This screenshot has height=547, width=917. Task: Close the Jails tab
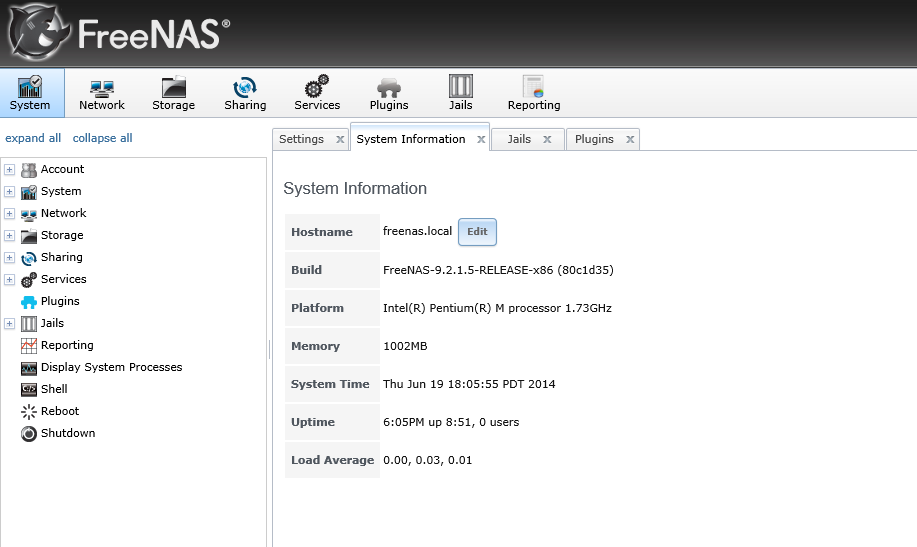[547, 139]
